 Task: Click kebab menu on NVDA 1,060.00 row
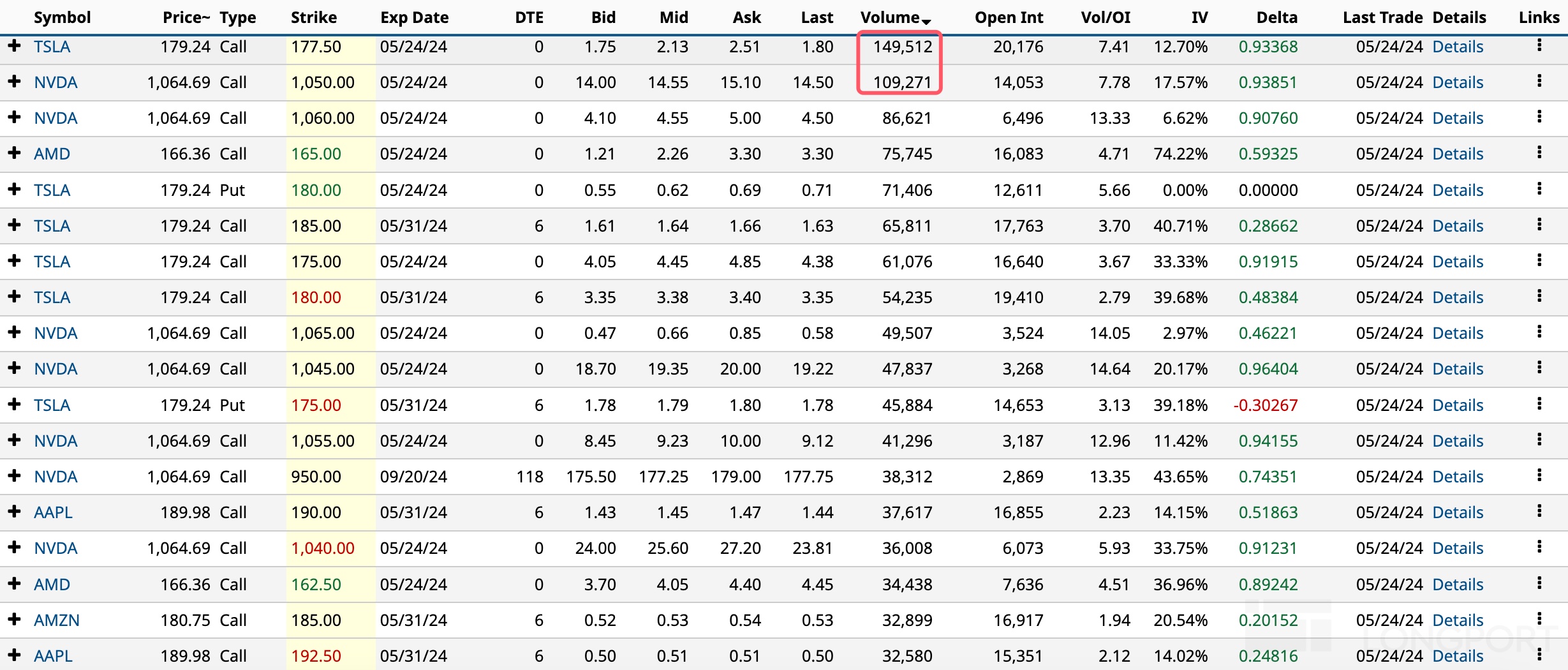pyautogui.click(x=1539, y=117)
